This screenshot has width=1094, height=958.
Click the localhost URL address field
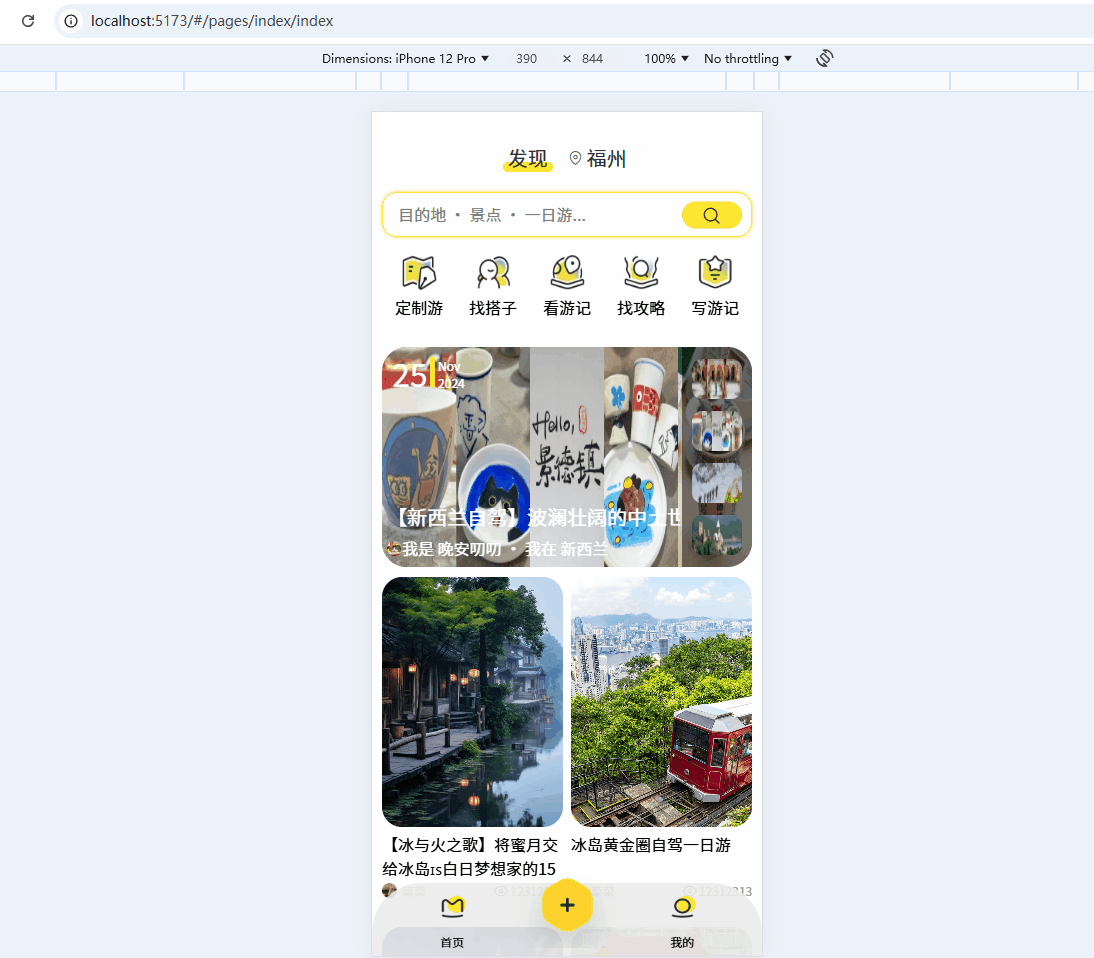(x=212, y=21)
